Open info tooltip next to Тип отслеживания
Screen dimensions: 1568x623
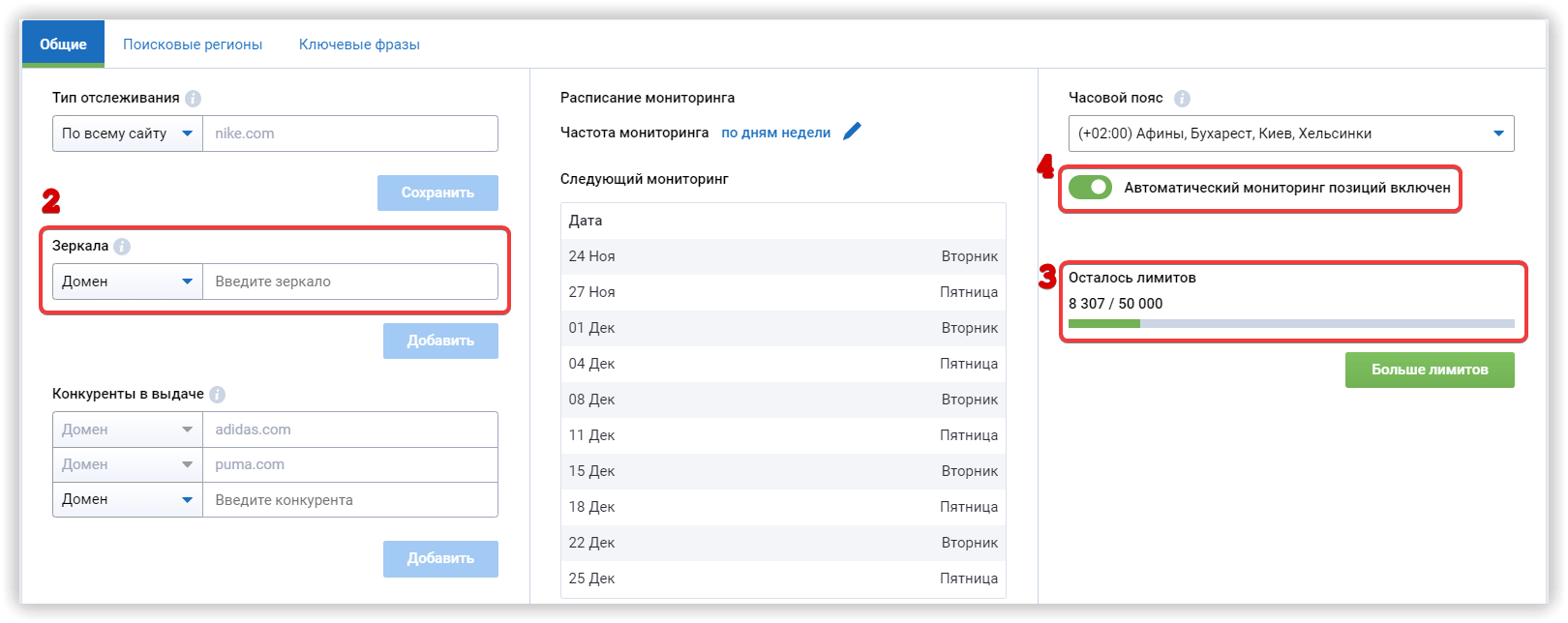pyautogui.click(x=193, y=99)
